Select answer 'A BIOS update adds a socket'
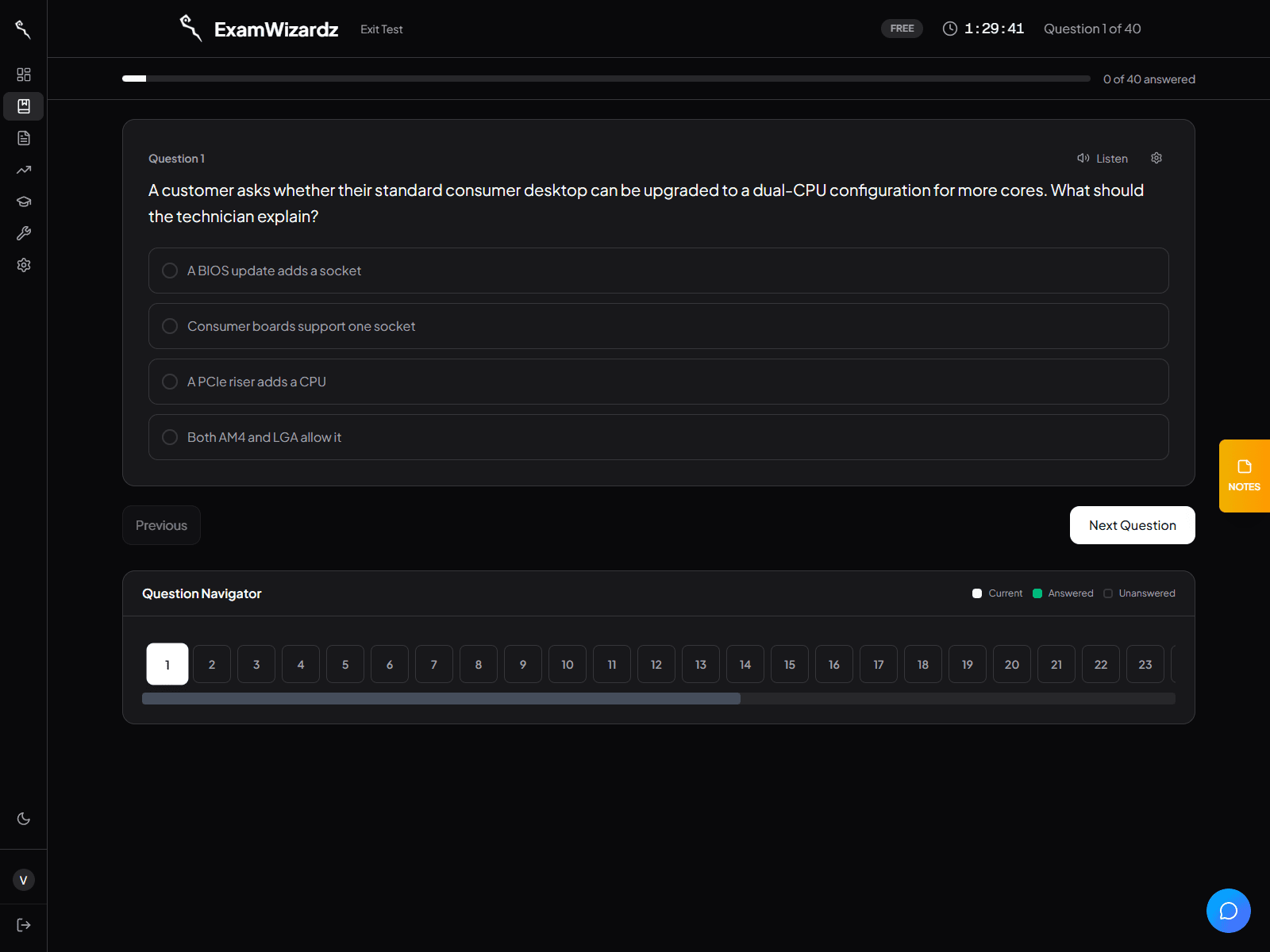Image resolution: width=1270 pixels, height=952 pixels. coord(658,271)
